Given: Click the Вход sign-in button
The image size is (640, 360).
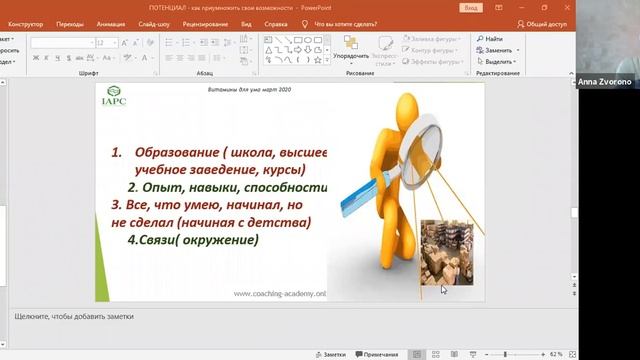Looking at the screenshot, I should (471, 8).
